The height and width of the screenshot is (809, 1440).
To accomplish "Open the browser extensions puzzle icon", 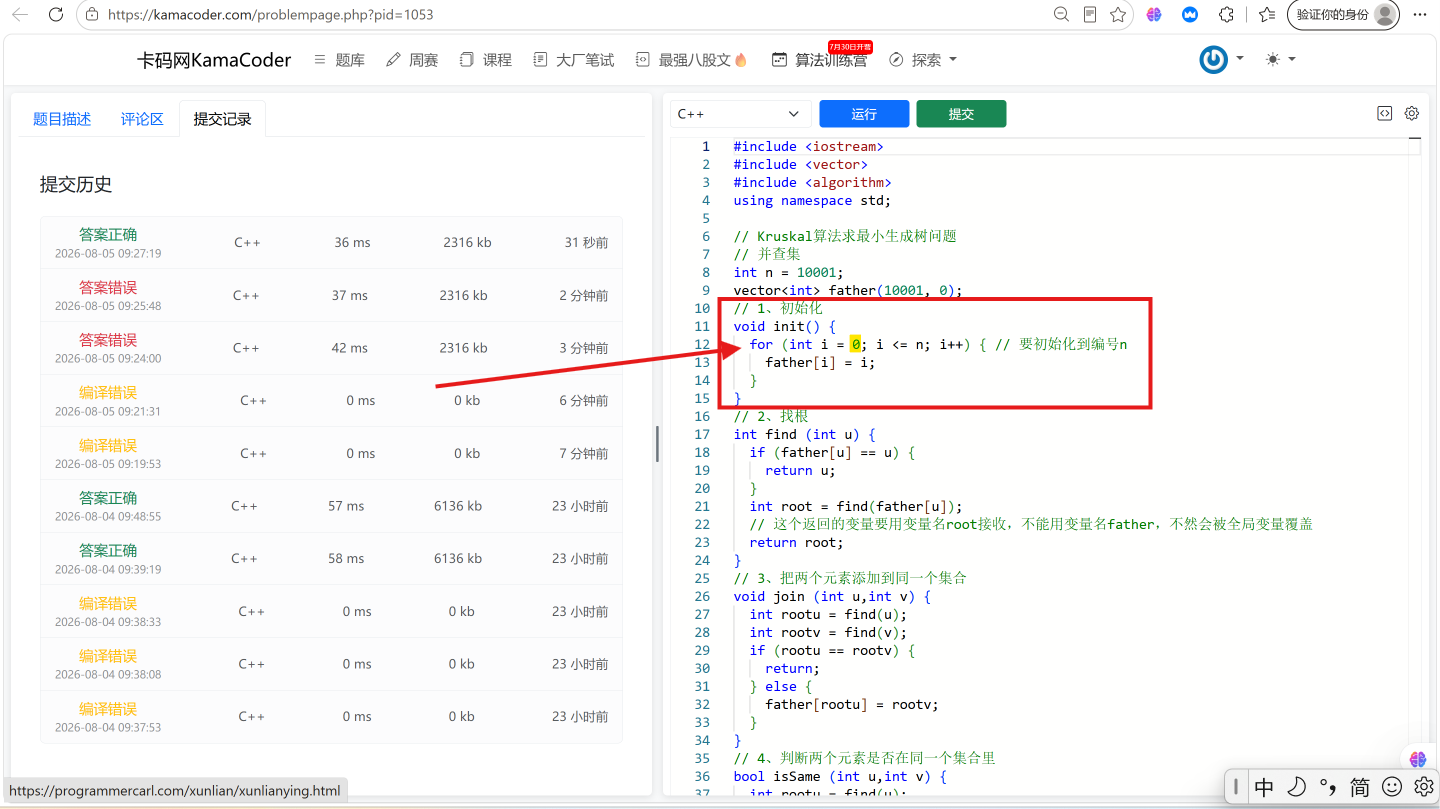I will [x=1226, y=15].
